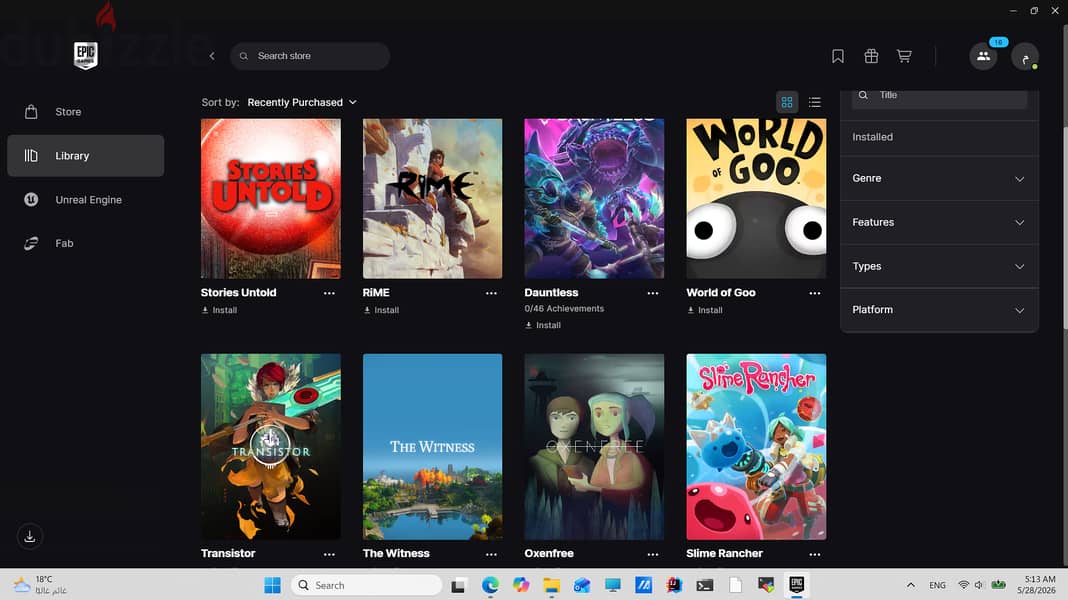Expand the Features filter
The height and width of the screenshot is (600, 1068).
[939, 222]
